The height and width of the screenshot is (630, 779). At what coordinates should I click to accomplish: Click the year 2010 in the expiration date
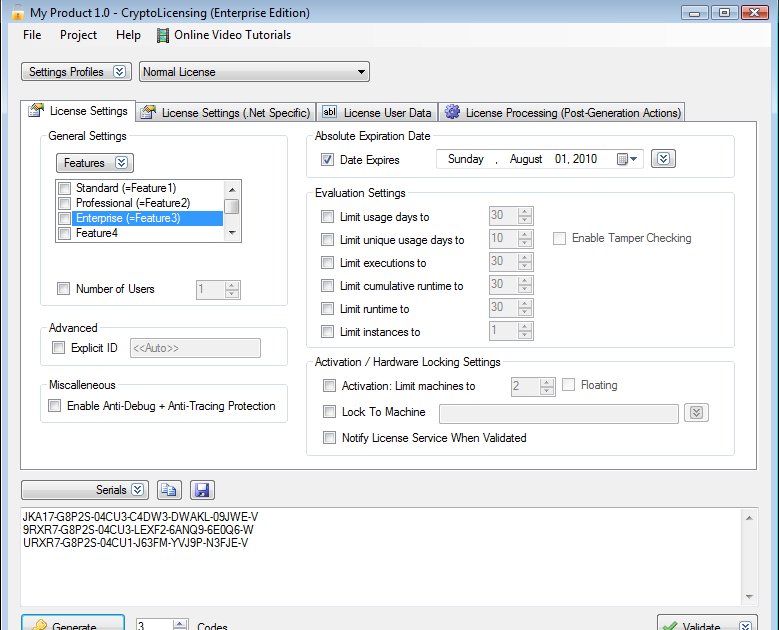pos(585,159)
